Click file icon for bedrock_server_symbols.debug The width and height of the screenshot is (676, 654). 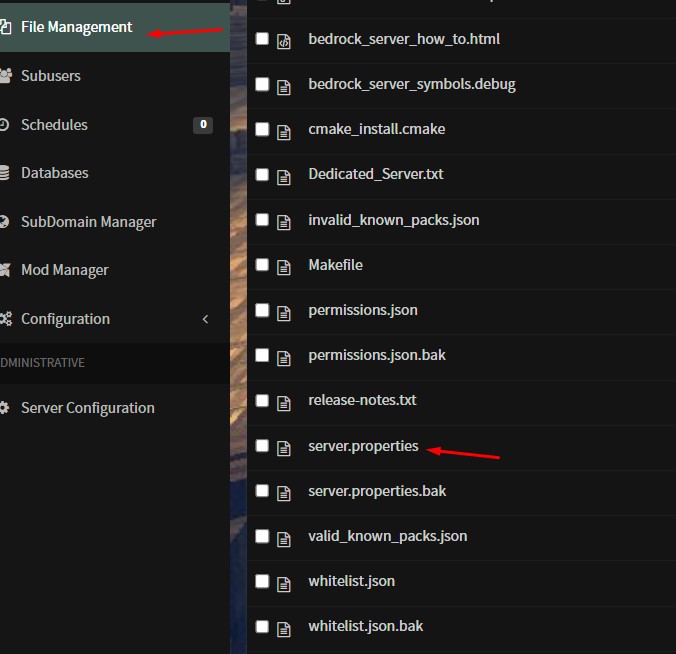tap(283, 87)
